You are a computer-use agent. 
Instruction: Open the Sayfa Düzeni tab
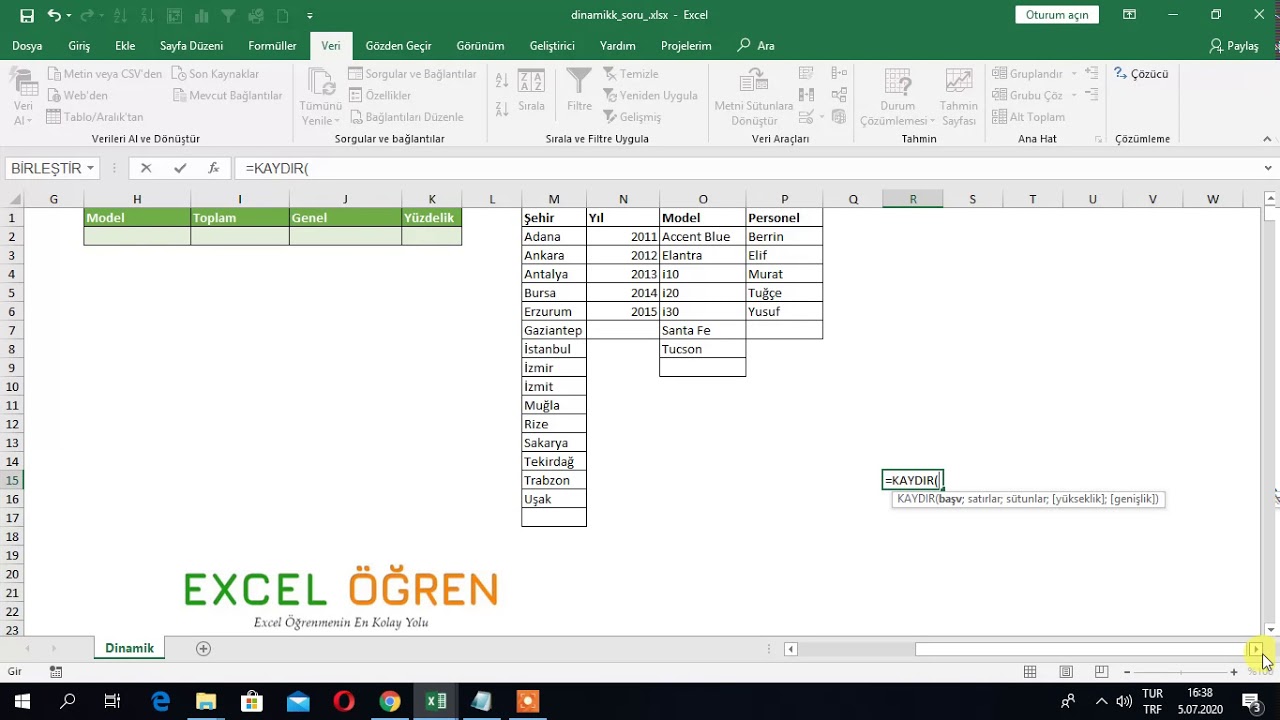191,46
